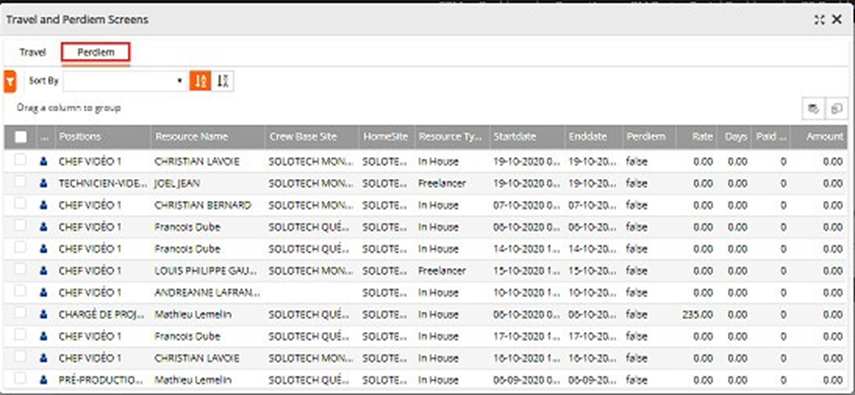Click the export grid icon above Amount
Image resolution: width=855 pixels, height=395 pixels.
(x=814, y=109)
